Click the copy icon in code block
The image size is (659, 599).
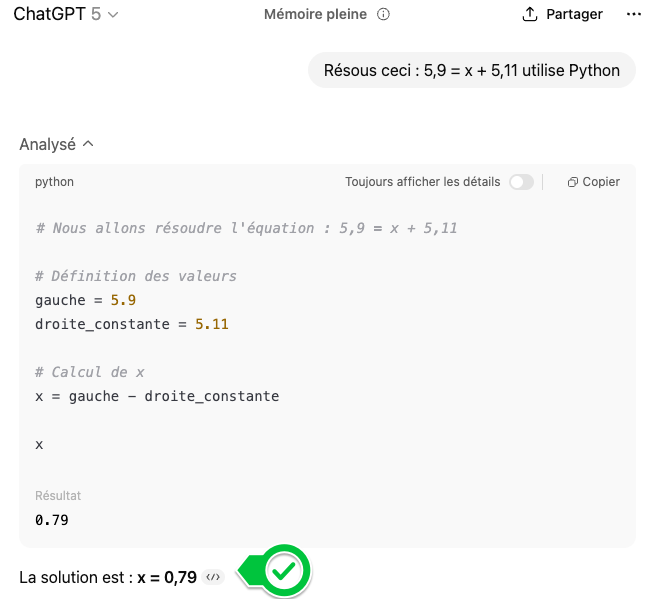click(572, 182)
